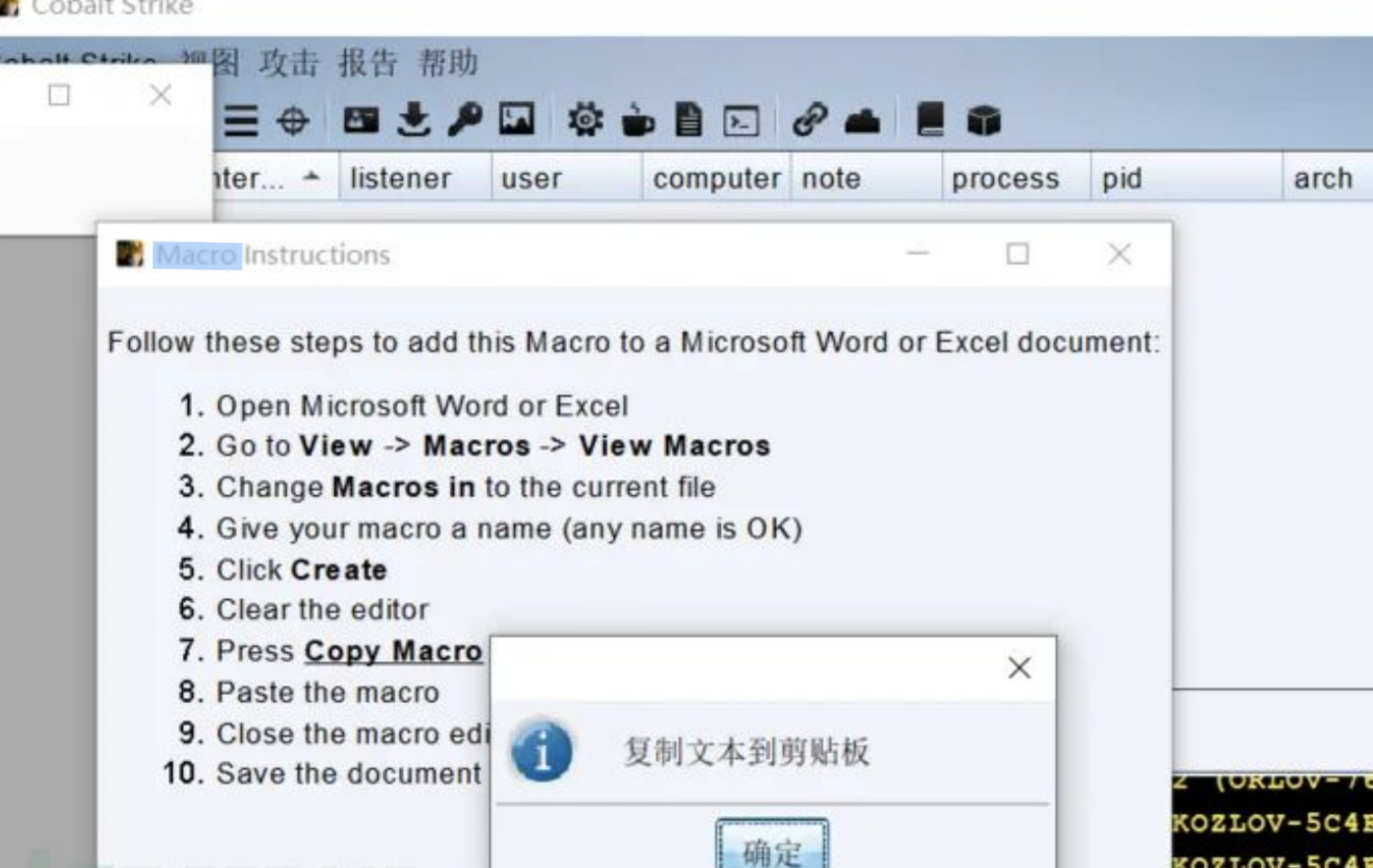
Task: Click the 'Save the document' step text
Action: (349, 774)
